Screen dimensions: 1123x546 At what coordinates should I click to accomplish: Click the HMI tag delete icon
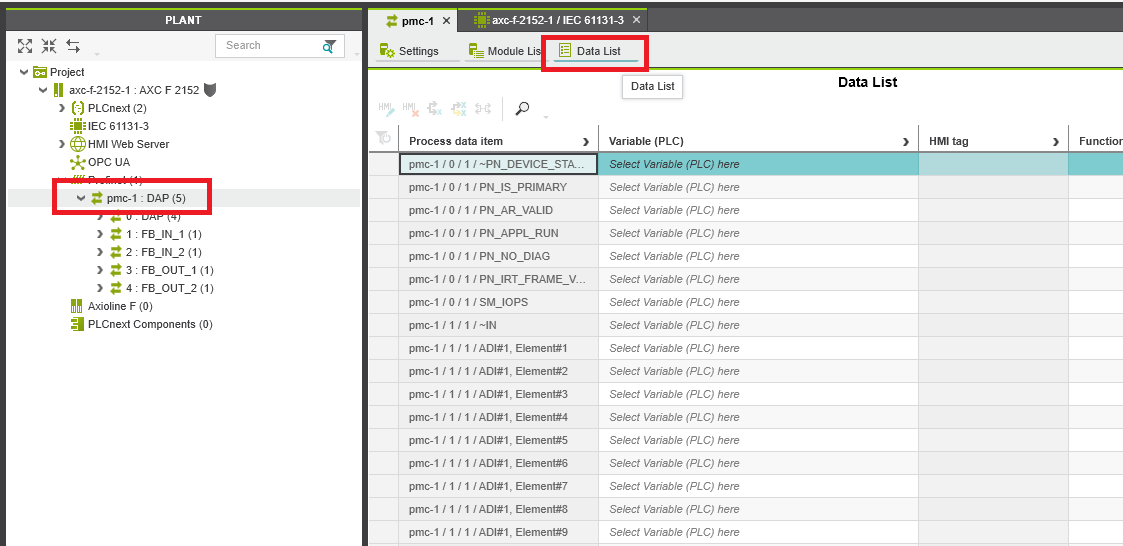click(x=410, y=109)
